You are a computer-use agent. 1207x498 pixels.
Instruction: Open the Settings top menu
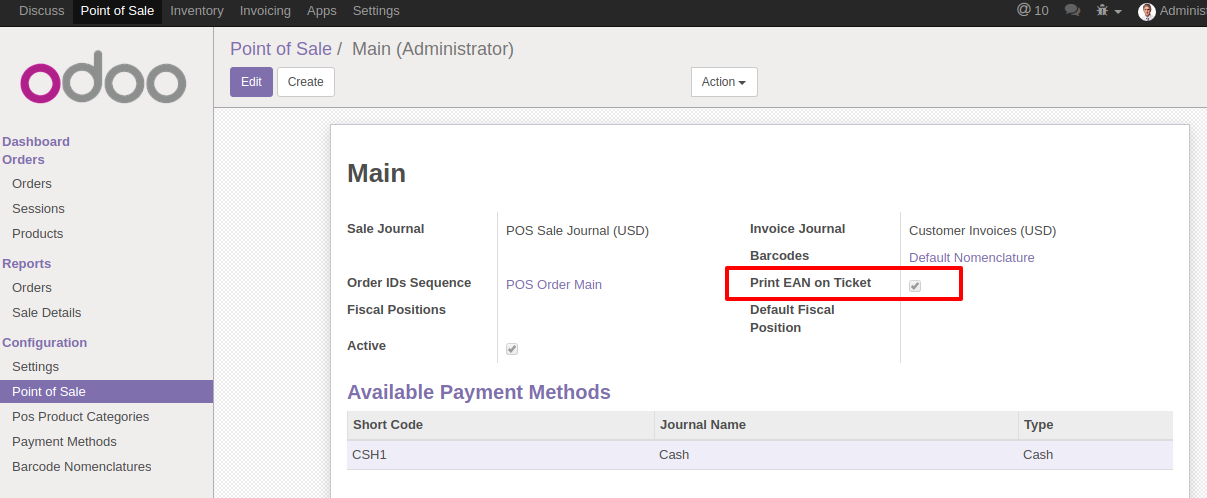376,11
